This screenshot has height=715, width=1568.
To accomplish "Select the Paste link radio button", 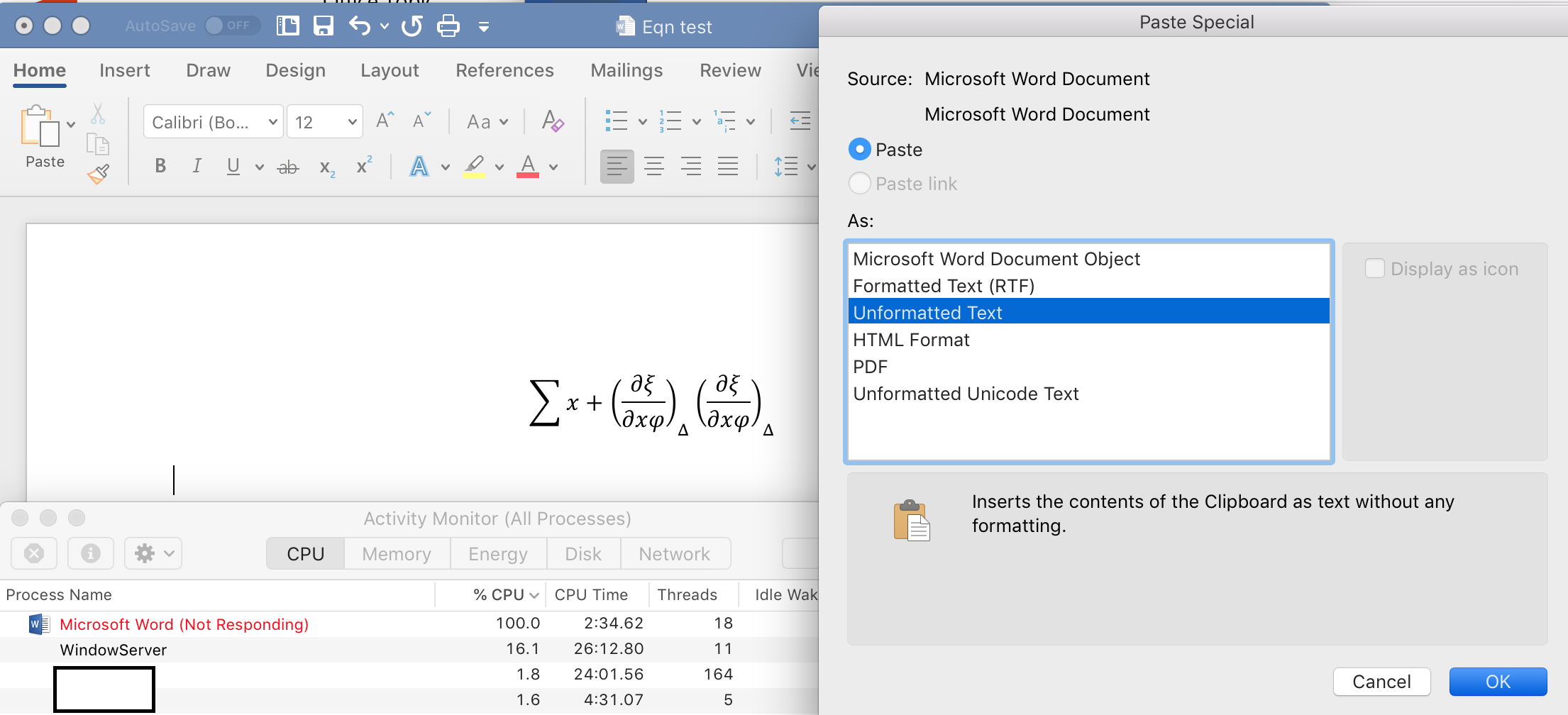I will point(859,183).
